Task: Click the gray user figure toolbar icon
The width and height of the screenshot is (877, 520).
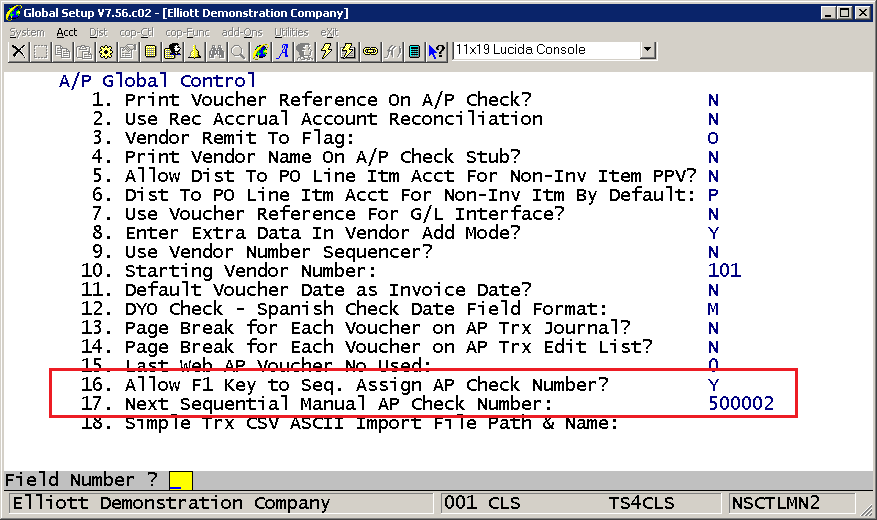Action: 304,51
